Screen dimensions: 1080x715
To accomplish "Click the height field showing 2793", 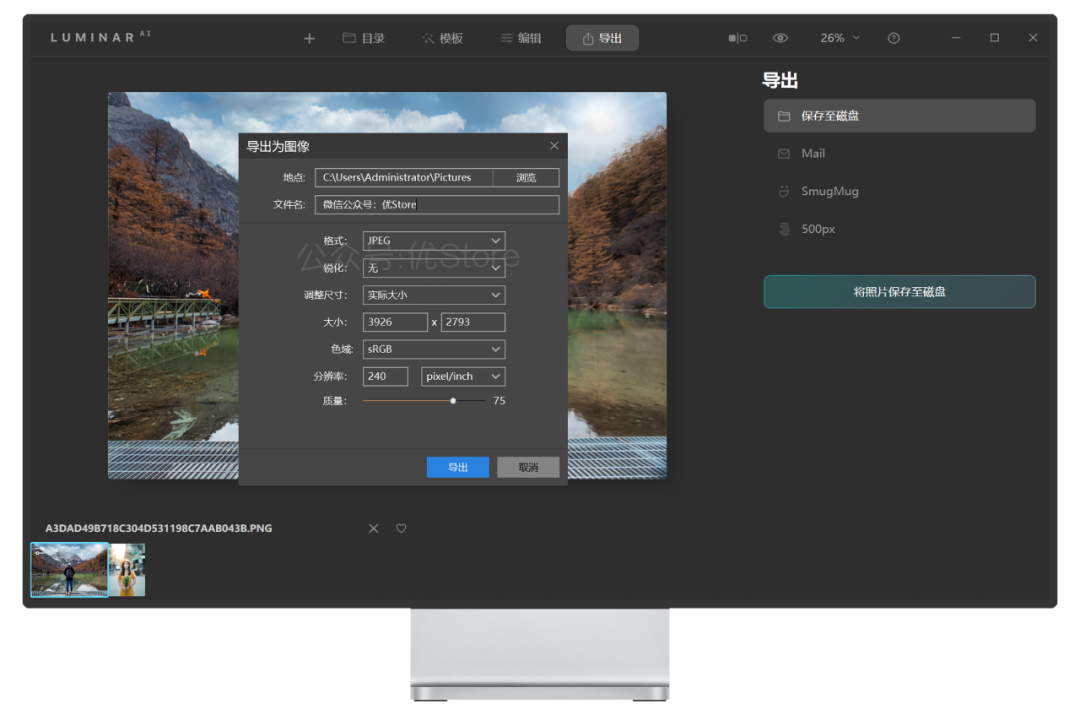I will coord(472,322).
